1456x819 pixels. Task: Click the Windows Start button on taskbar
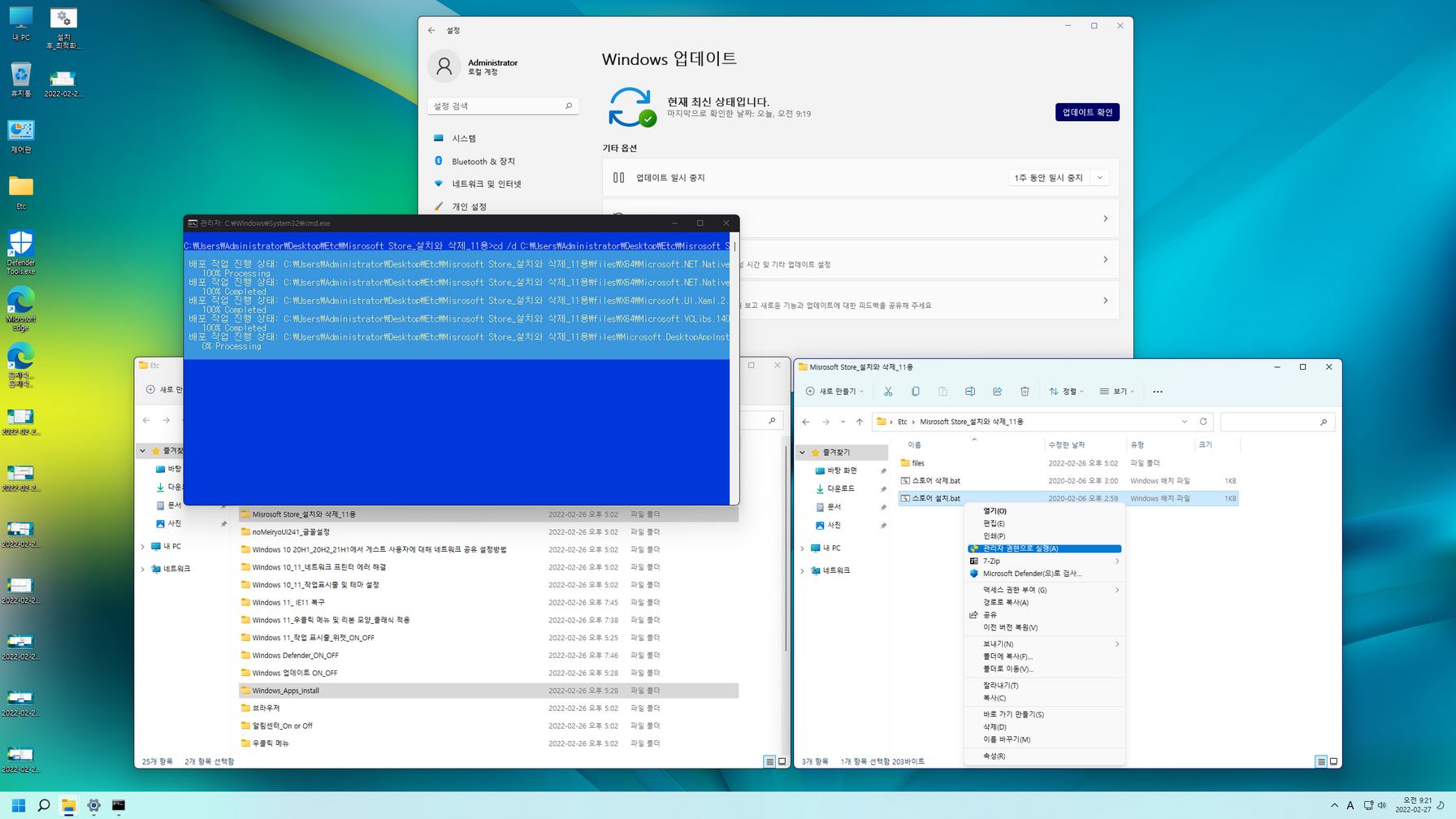pos(19,805)
